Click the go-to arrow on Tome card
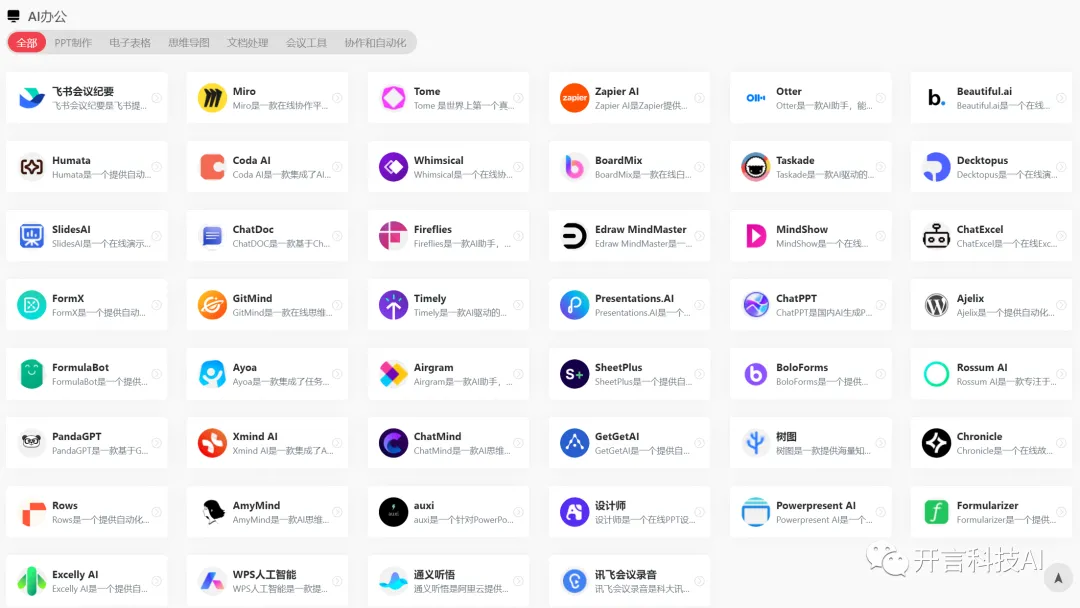This screenshot has width=1080, height=608. point(518,98)
